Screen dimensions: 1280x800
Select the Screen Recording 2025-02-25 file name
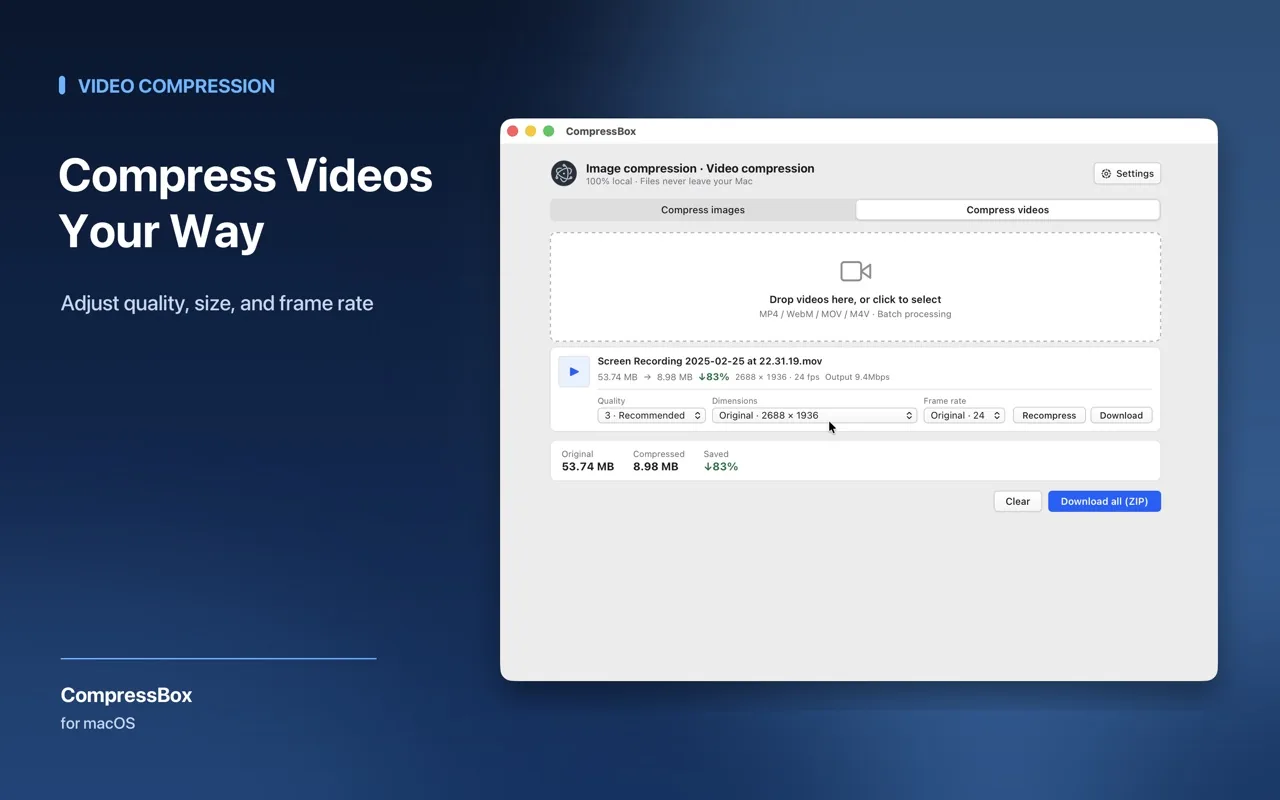710,361
